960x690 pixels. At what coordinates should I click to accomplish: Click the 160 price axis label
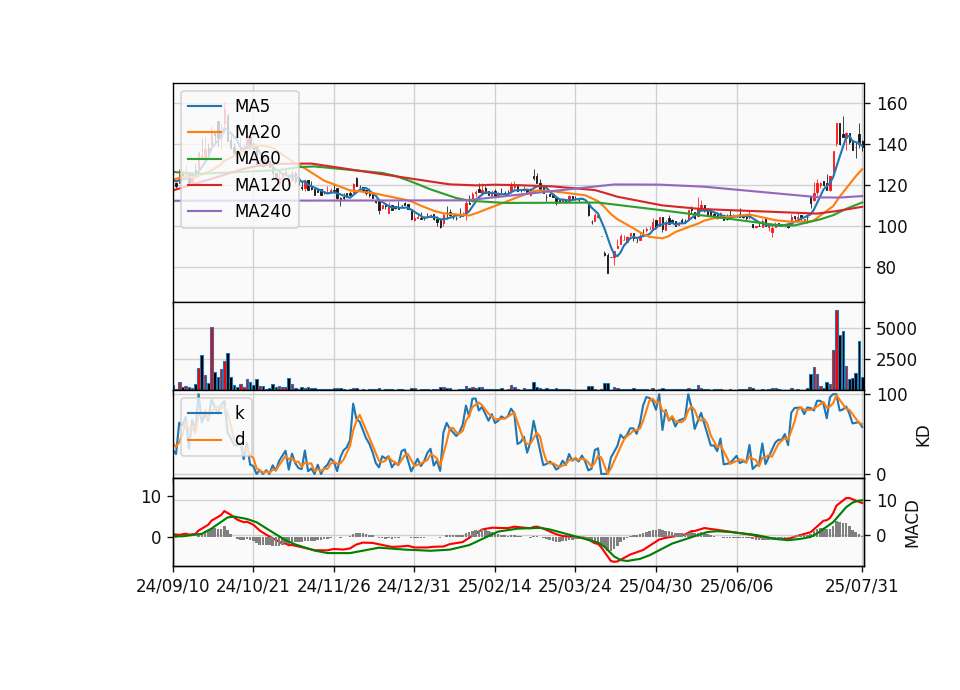(x=892, y=104)
